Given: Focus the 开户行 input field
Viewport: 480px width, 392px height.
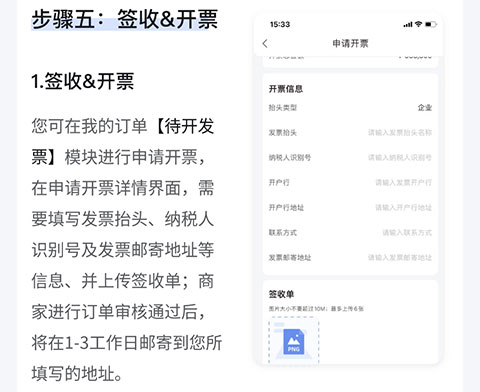Looking at the screenshot, I should point(403,182).
